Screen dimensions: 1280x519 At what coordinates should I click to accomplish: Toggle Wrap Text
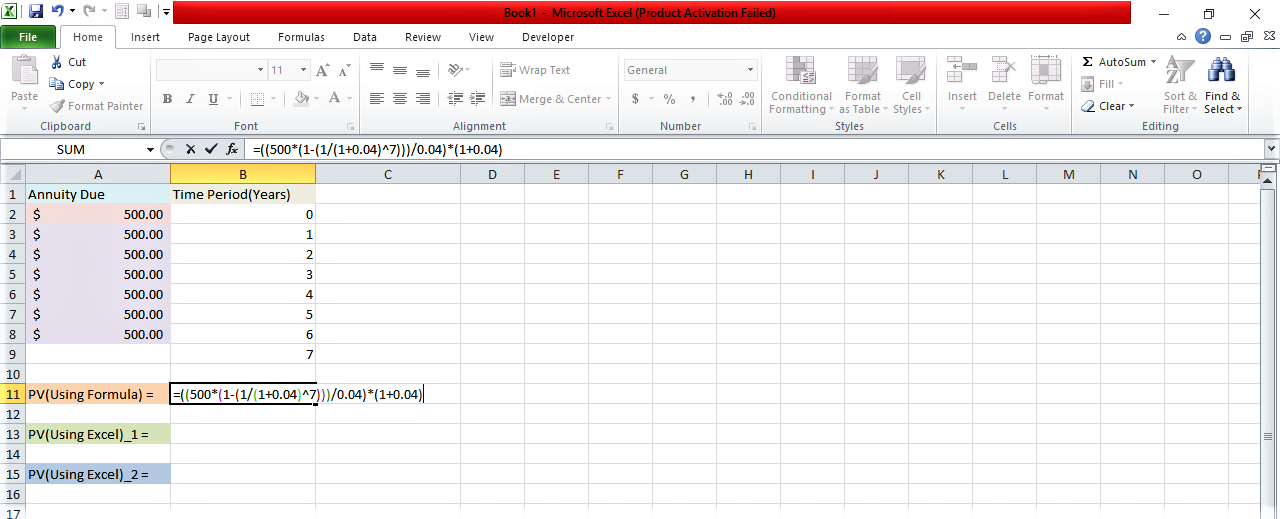point(535,70)
